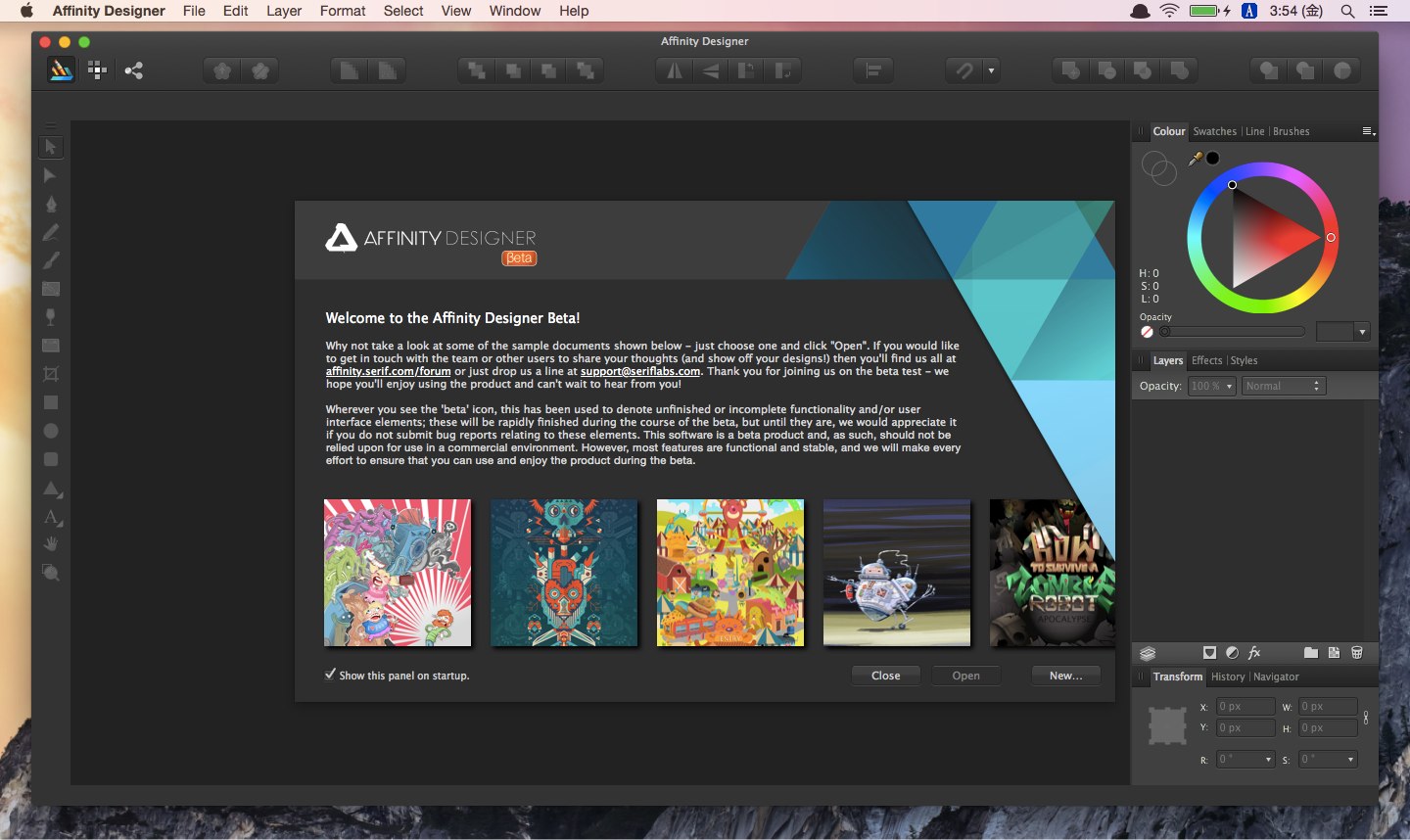This screenshot has width=1410, height=840.
Task: Switch to the Brushes tab
Action: [1292, 131]
